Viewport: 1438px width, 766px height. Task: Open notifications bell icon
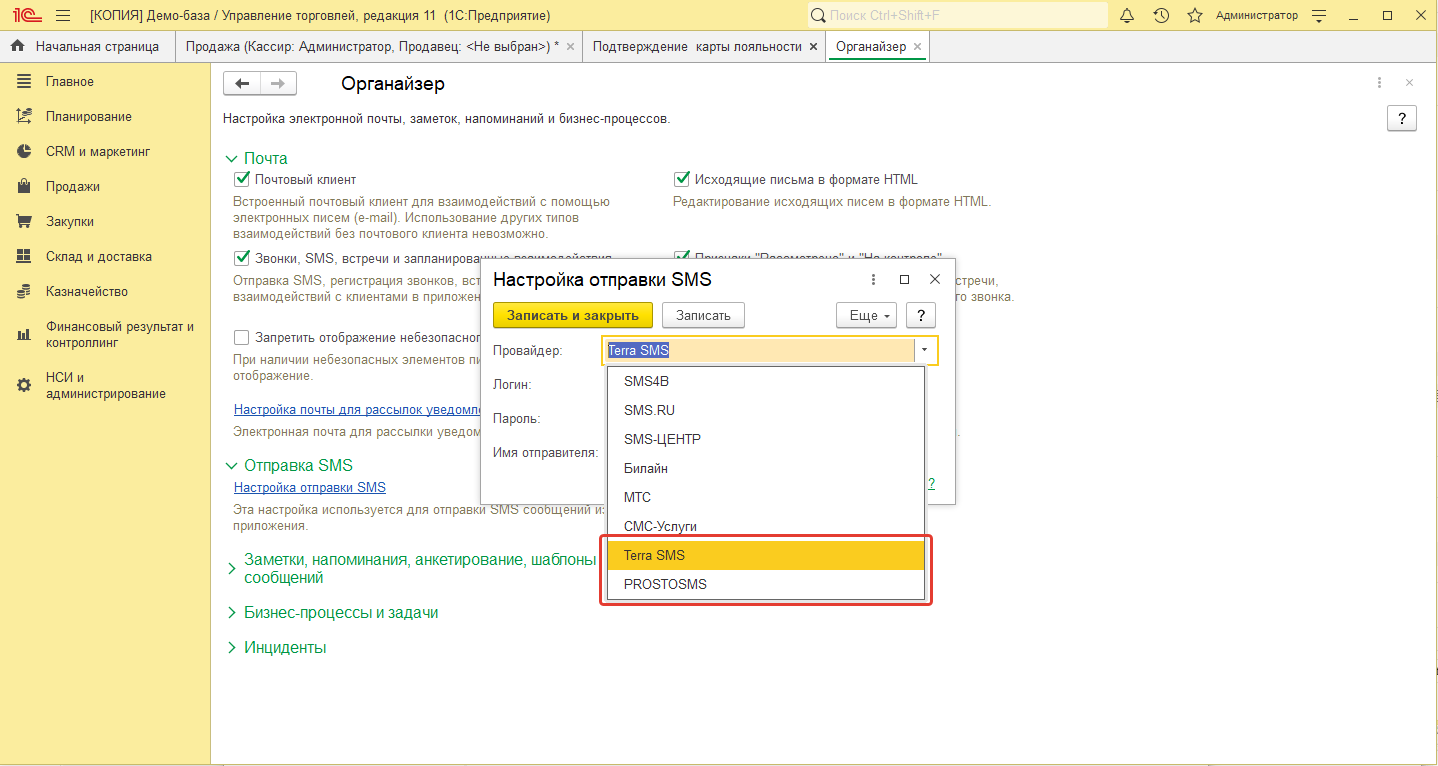[x=1127, y=15]
